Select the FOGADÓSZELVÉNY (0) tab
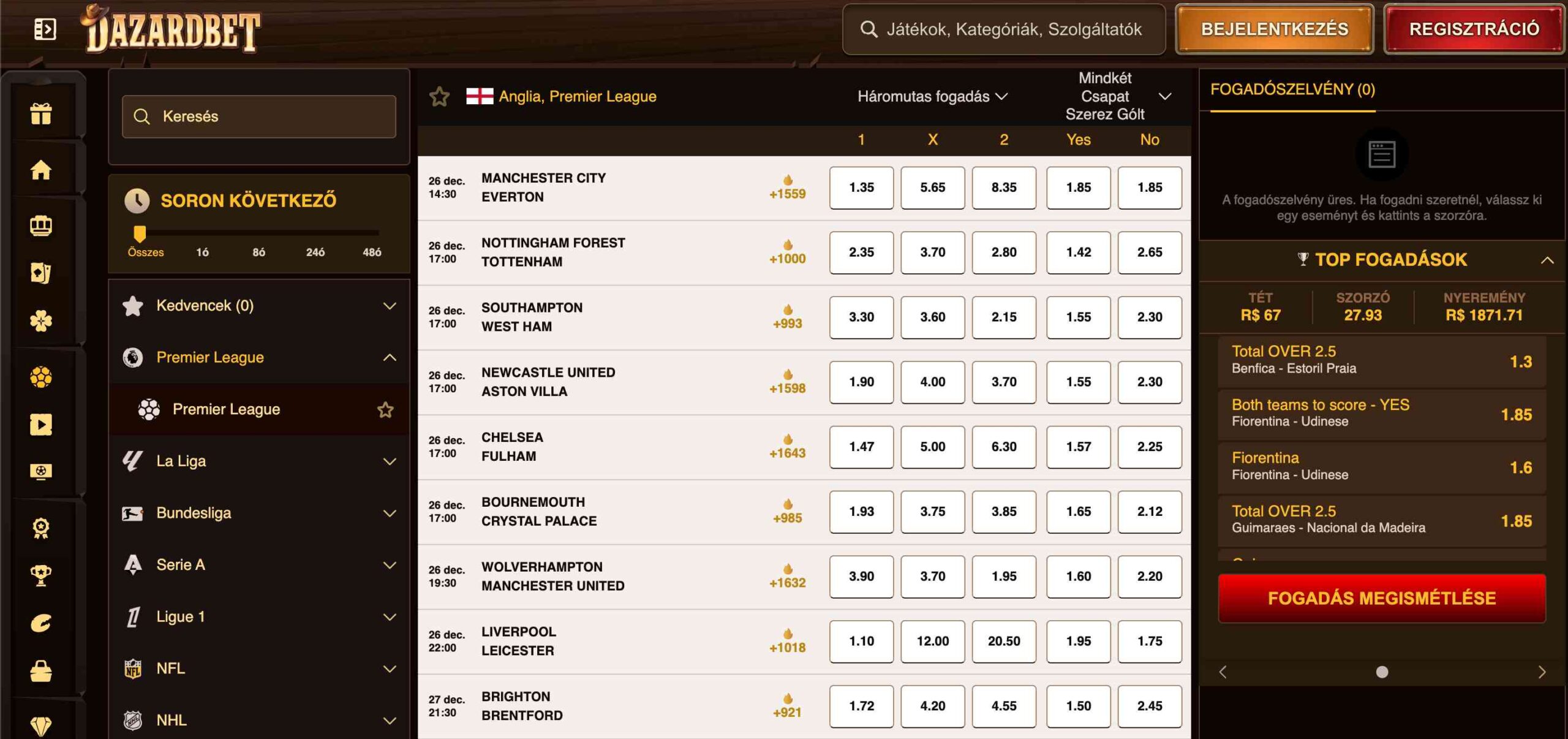This screenshot has height=739, width=1568. point(1292,89)
